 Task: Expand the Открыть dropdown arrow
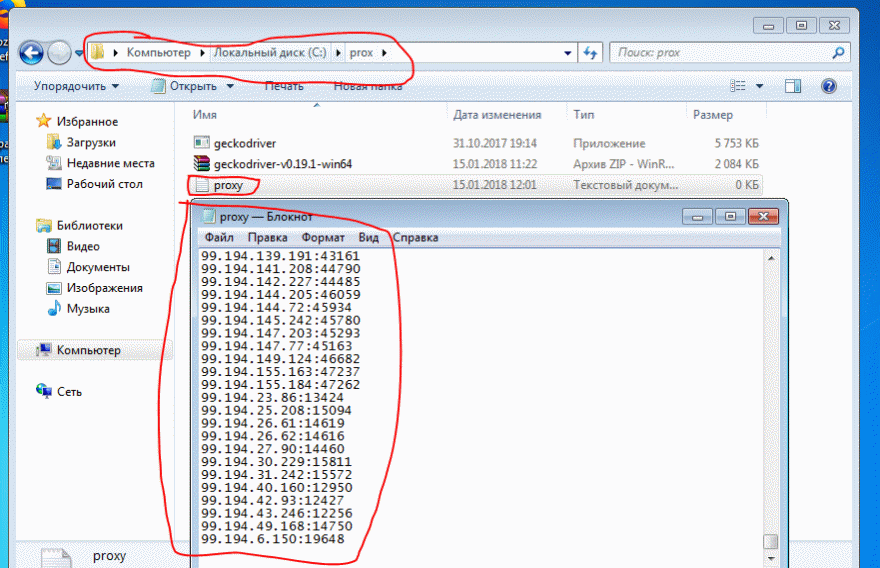pos(230,86)
